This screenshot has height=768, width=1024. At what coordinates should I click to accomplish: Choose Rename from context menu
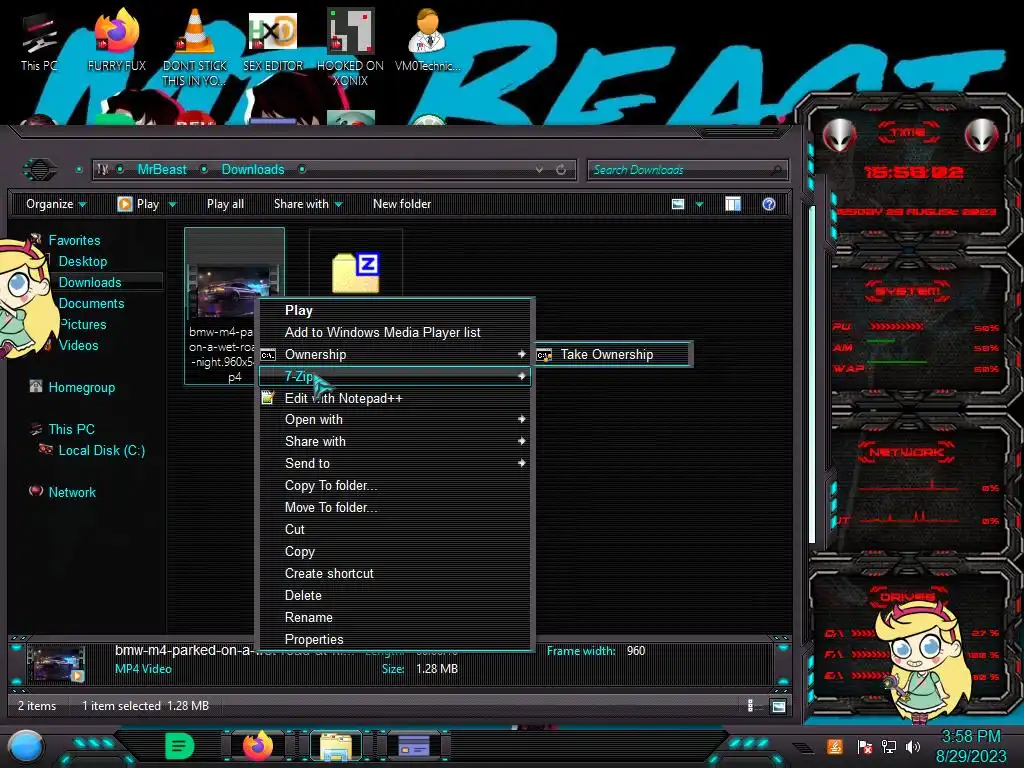397,617
